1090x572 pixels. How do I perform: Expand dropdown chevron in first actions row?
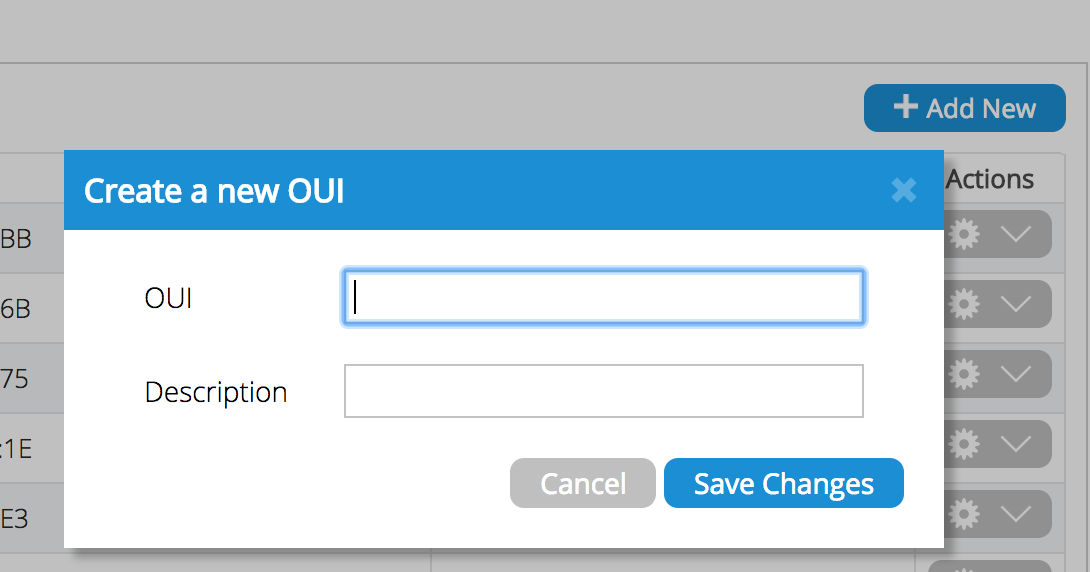coord(1016,234)
